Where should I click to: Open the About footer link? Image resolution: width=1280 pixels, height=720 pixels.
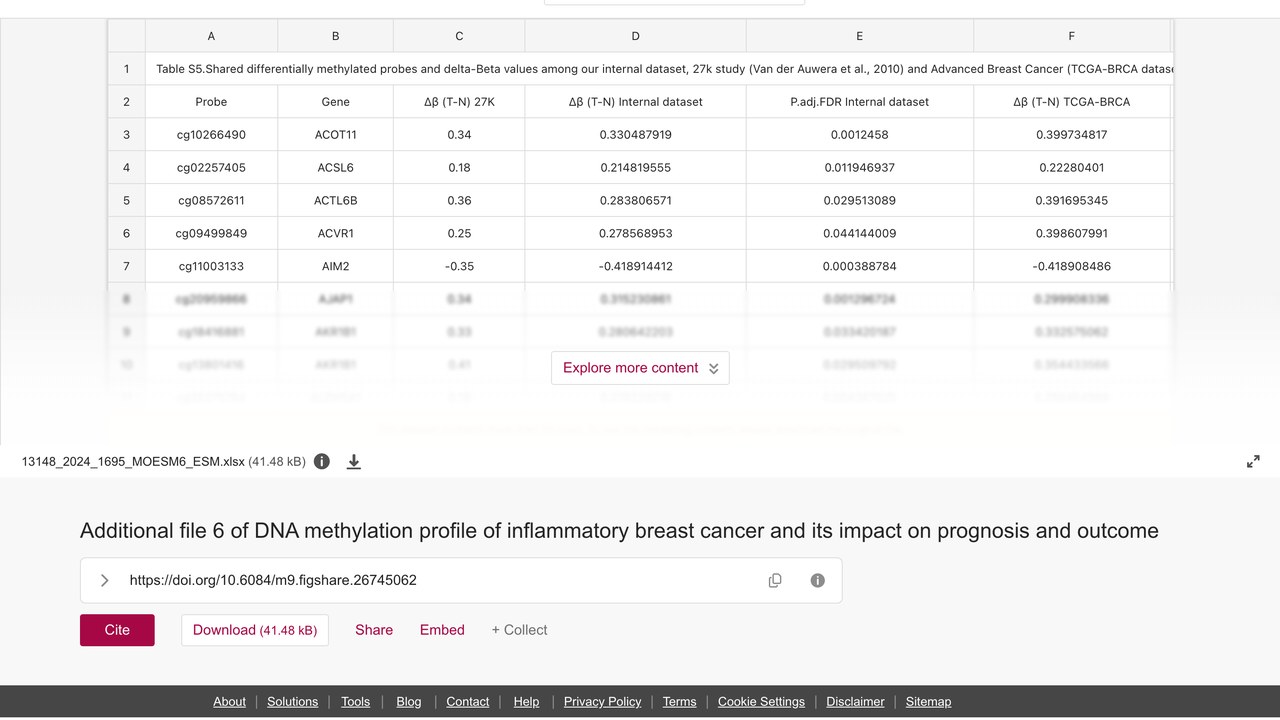(229, 702)
